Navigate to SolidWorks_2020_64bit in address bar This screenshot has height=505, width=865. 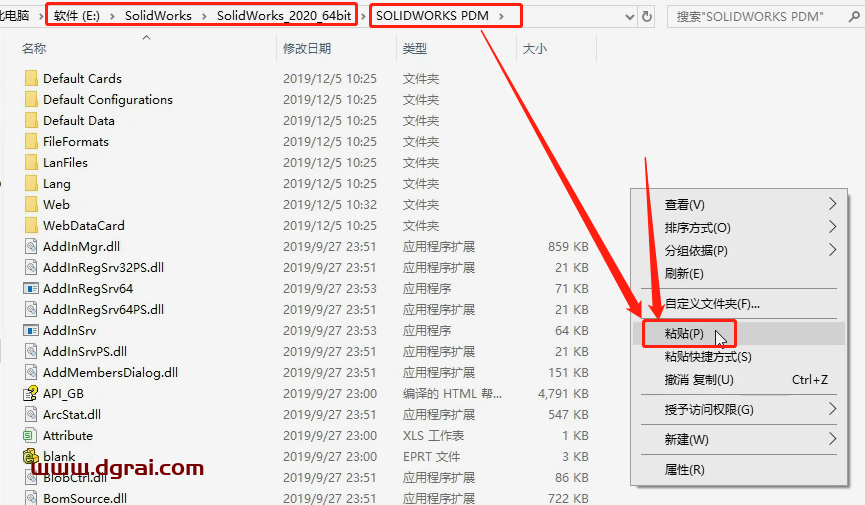[x=284, y=16]
